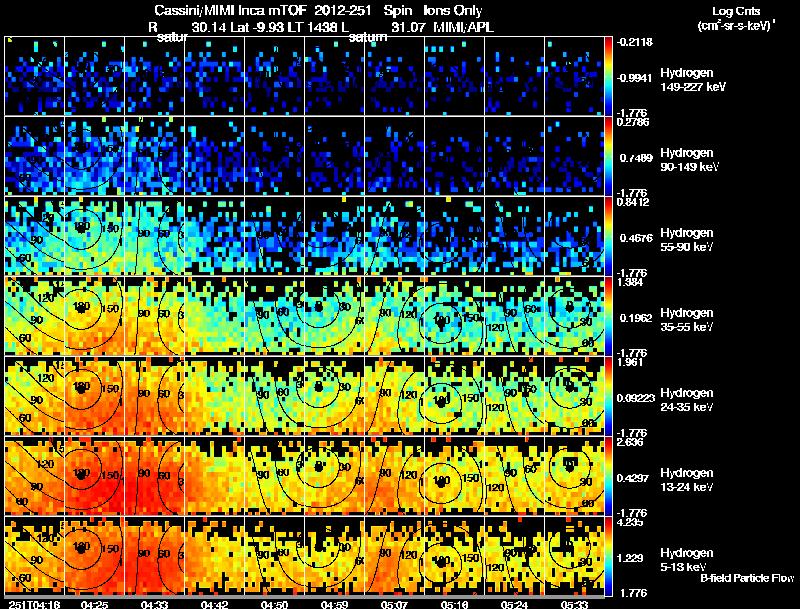
Task: Click the B-field Particle Flow label
Action: 747,578
